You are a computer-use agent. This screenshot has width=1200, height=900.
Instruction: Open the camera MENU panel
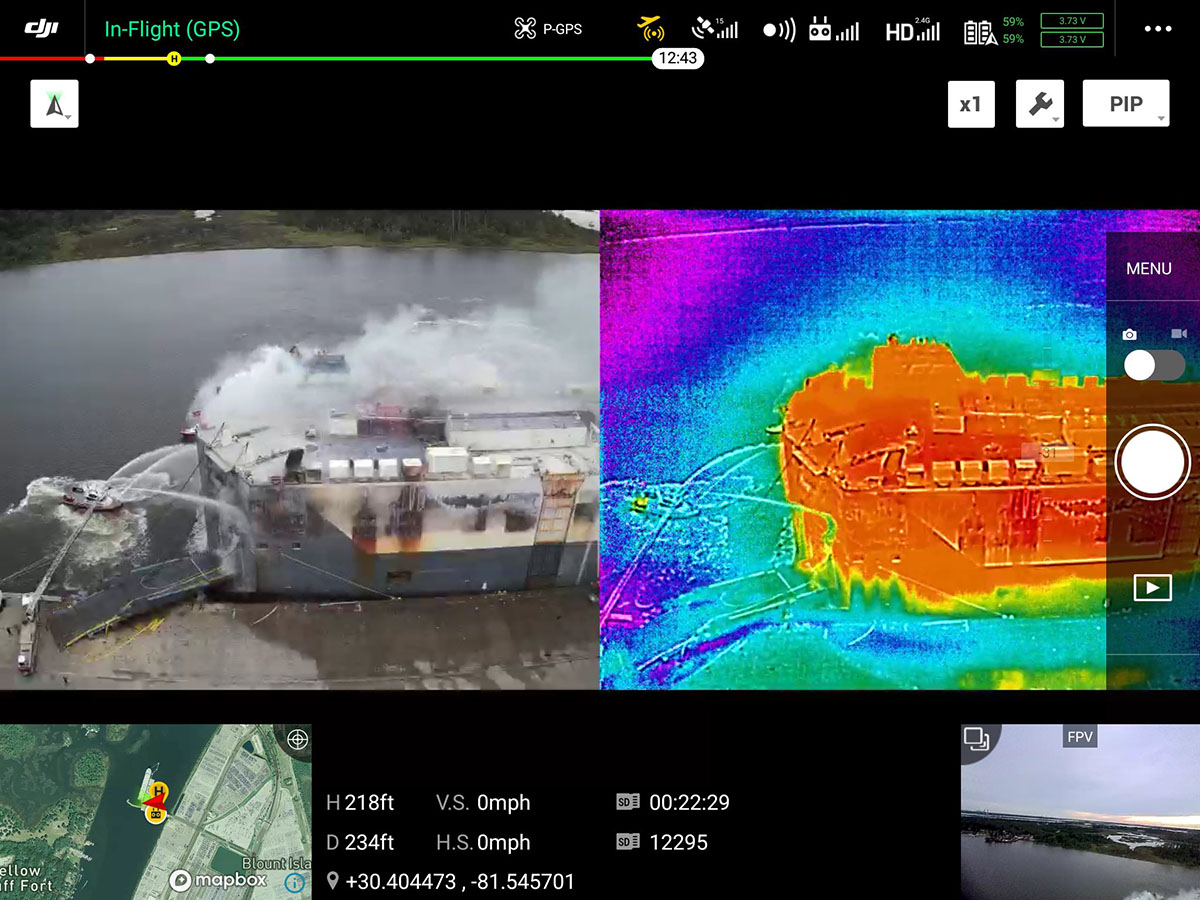click(x=1149, y=268)
